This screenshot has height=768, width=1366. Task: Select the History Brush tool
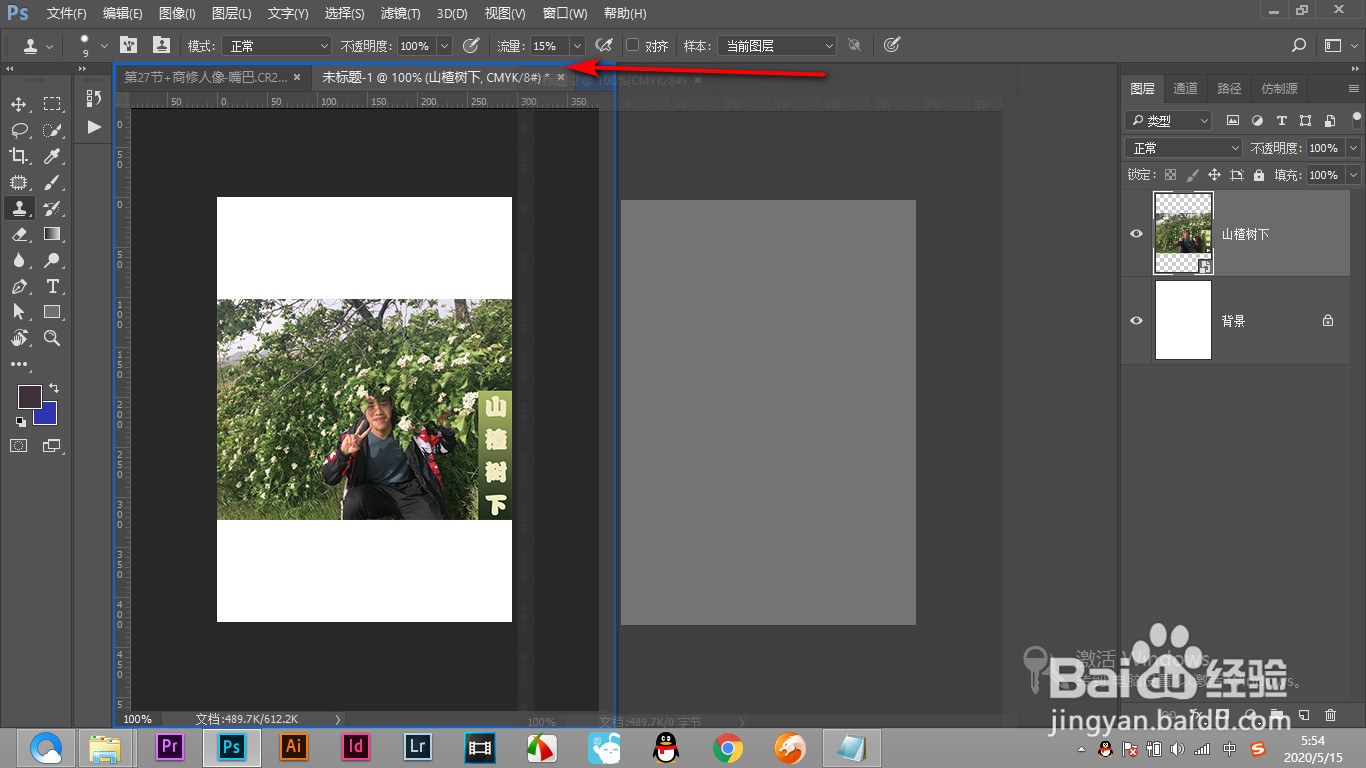[x=52, y=208]
